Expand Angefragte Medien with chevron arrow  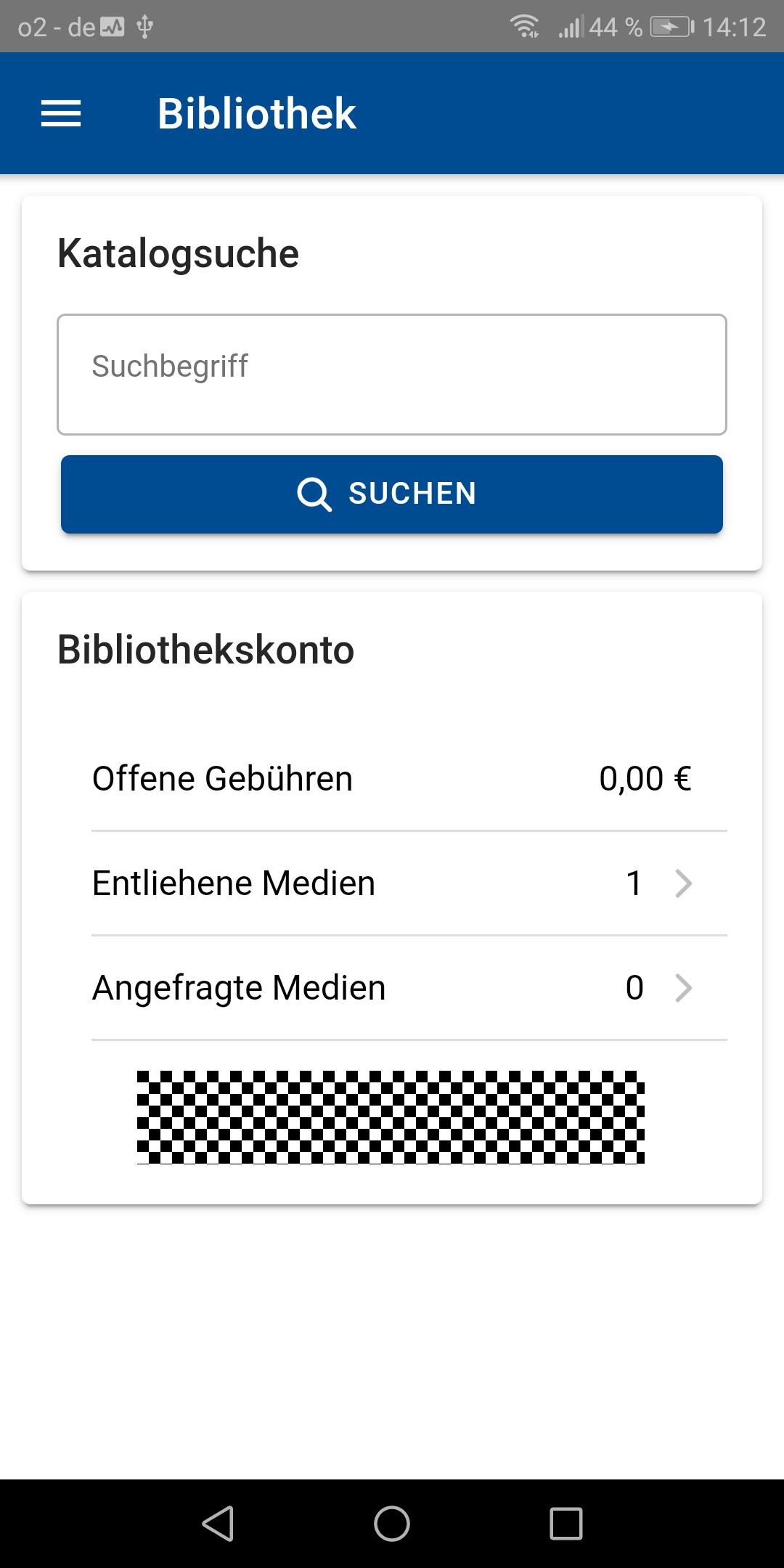coord(683,988)
